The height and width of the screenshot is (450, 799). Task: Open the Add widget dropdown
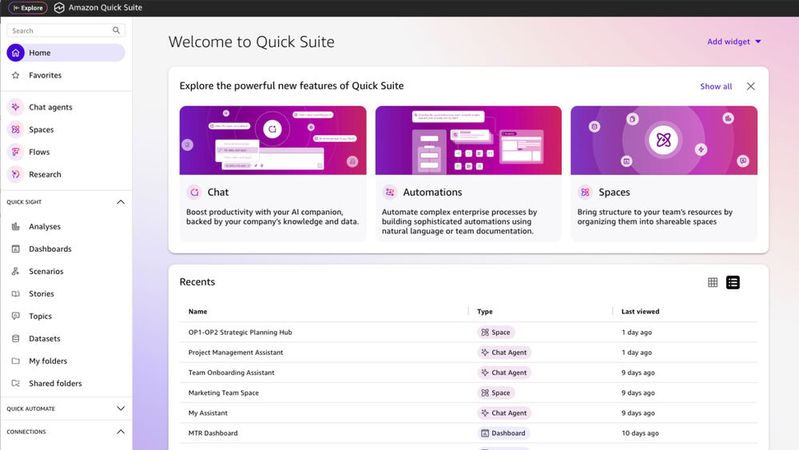pos(734,41)
